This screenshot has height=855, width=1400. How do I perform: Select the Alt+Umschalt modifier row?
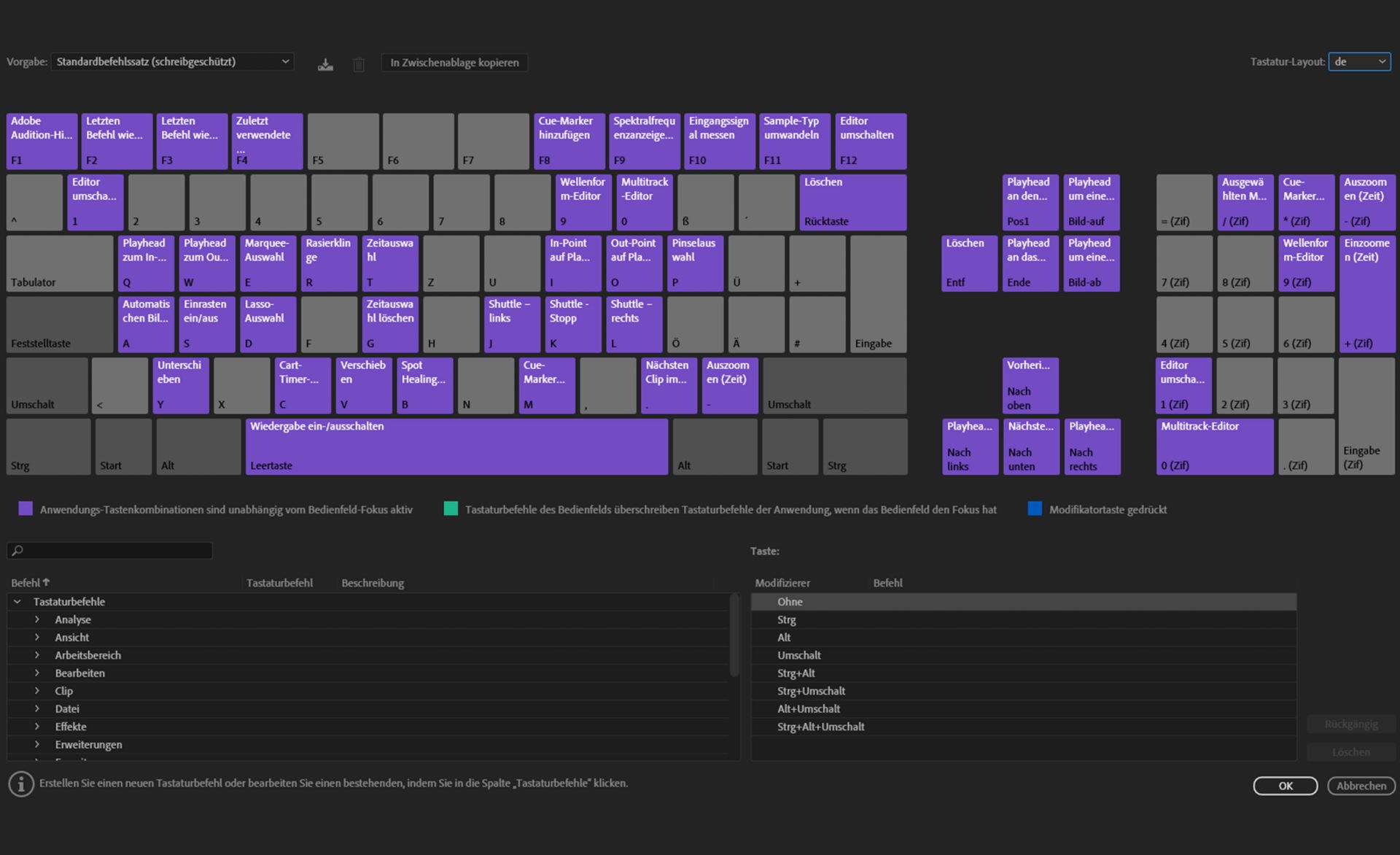pyautogui.click(x=1024, y=709)
